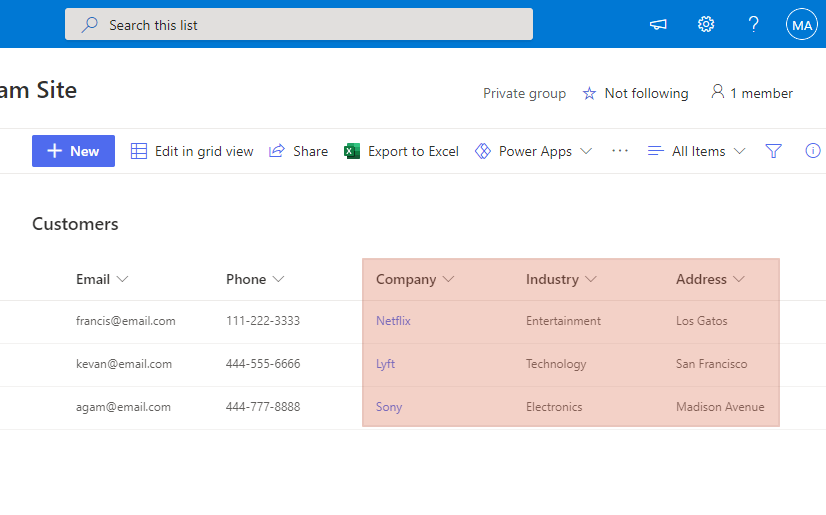The width and height of the screenshot is (826, 515).
Task: Click the Electronics industry cell
Action: [x=554, y=407]
